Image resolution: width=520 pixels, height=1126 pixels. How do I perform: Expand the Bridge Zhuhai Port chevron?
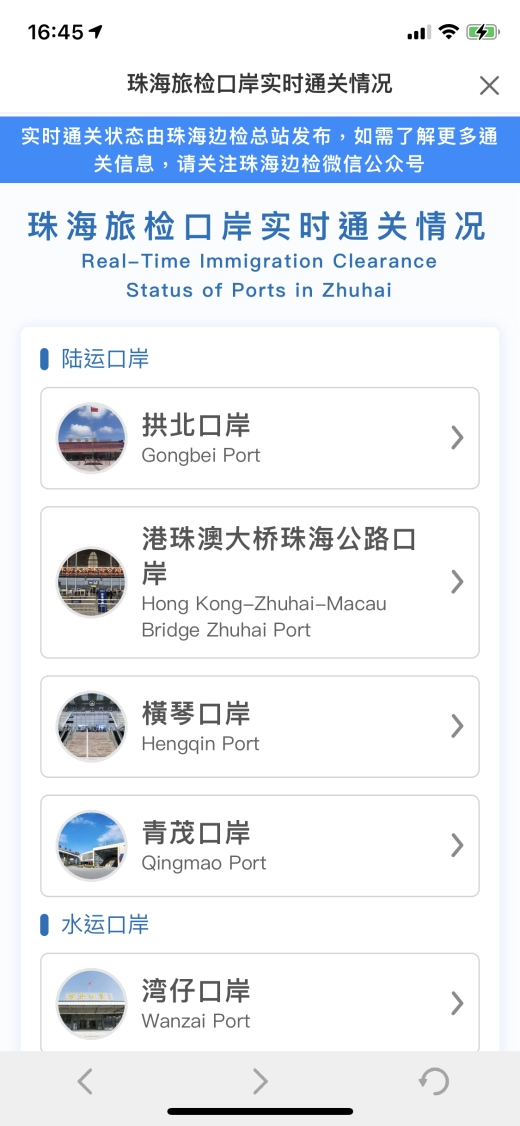457,582
